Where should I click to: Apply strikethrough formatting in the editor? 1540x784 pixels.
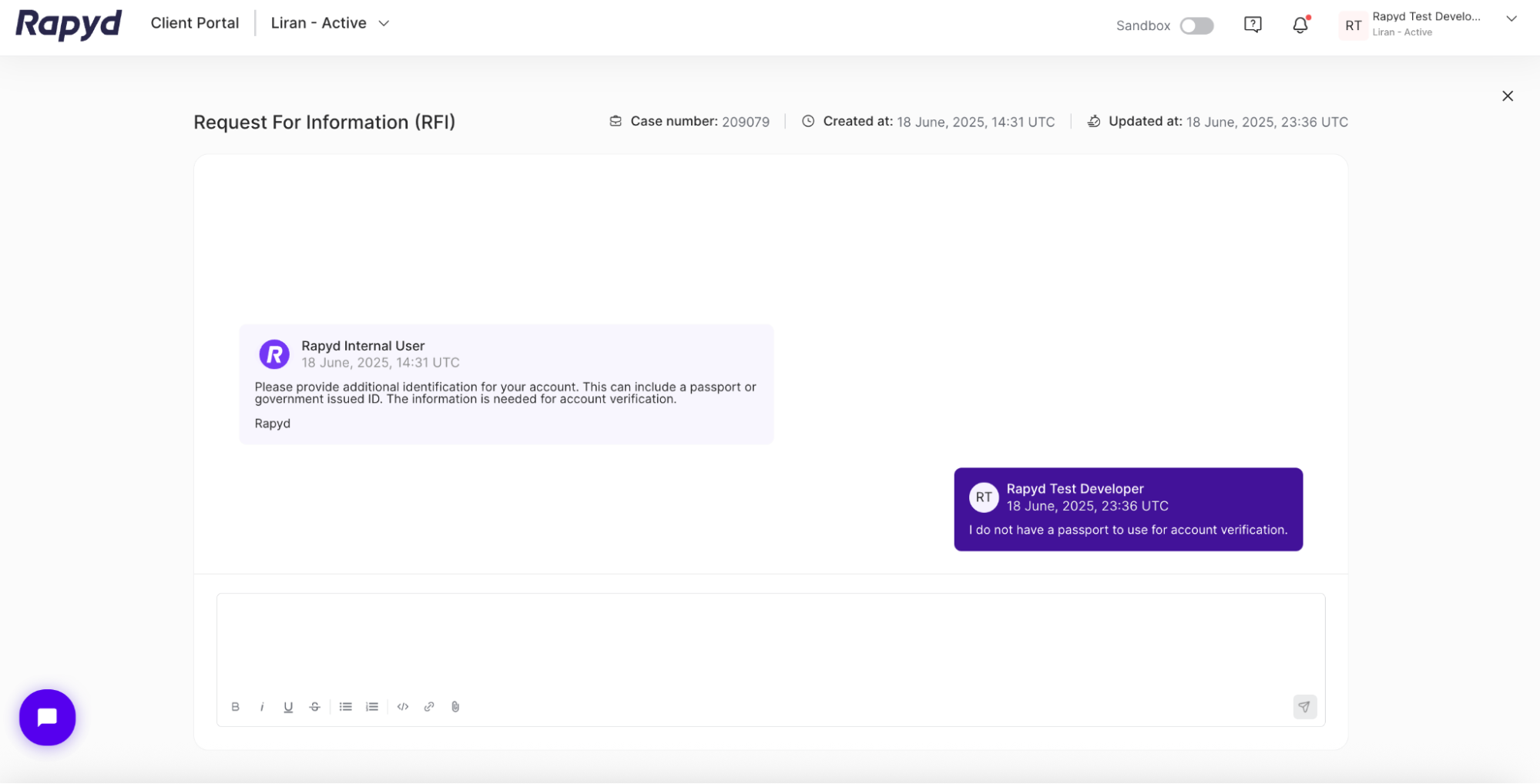point(314,706)
